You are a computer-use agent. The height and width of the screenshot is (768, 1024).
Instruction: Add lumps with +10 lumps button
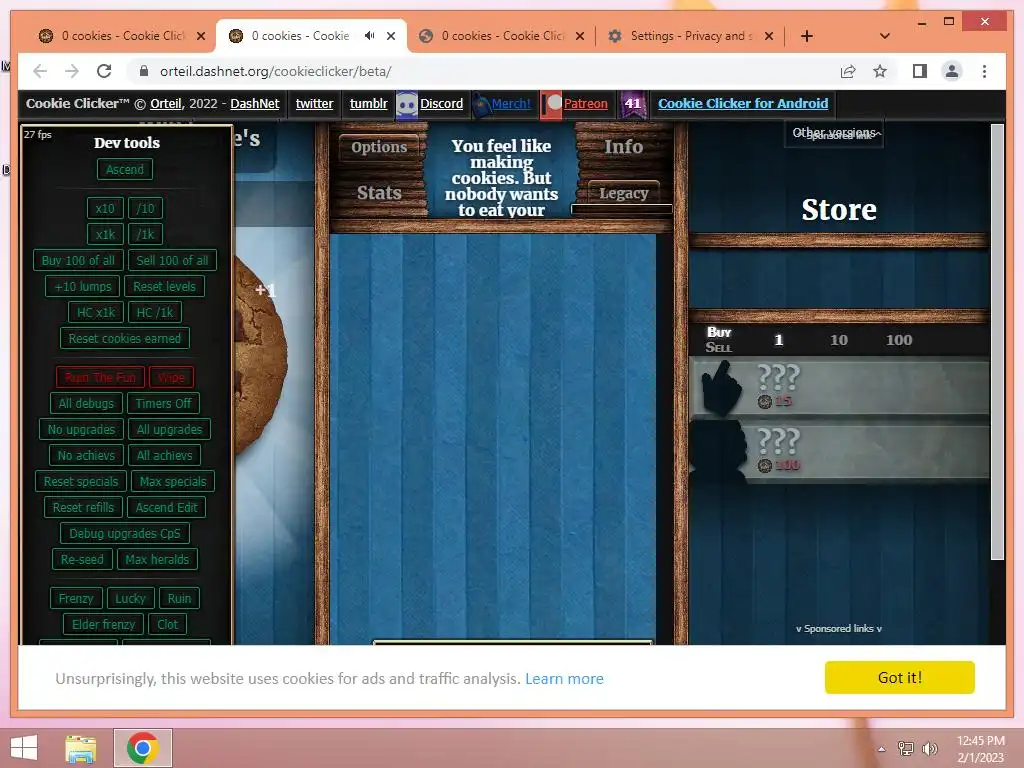point(83,286)
